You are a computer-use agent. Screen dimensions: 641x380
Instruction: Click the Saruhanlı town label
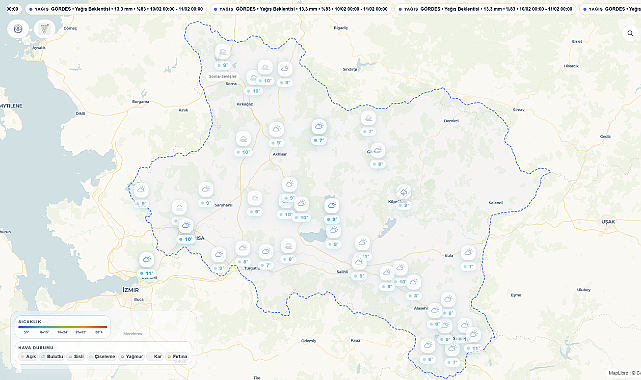click(224, 205)
